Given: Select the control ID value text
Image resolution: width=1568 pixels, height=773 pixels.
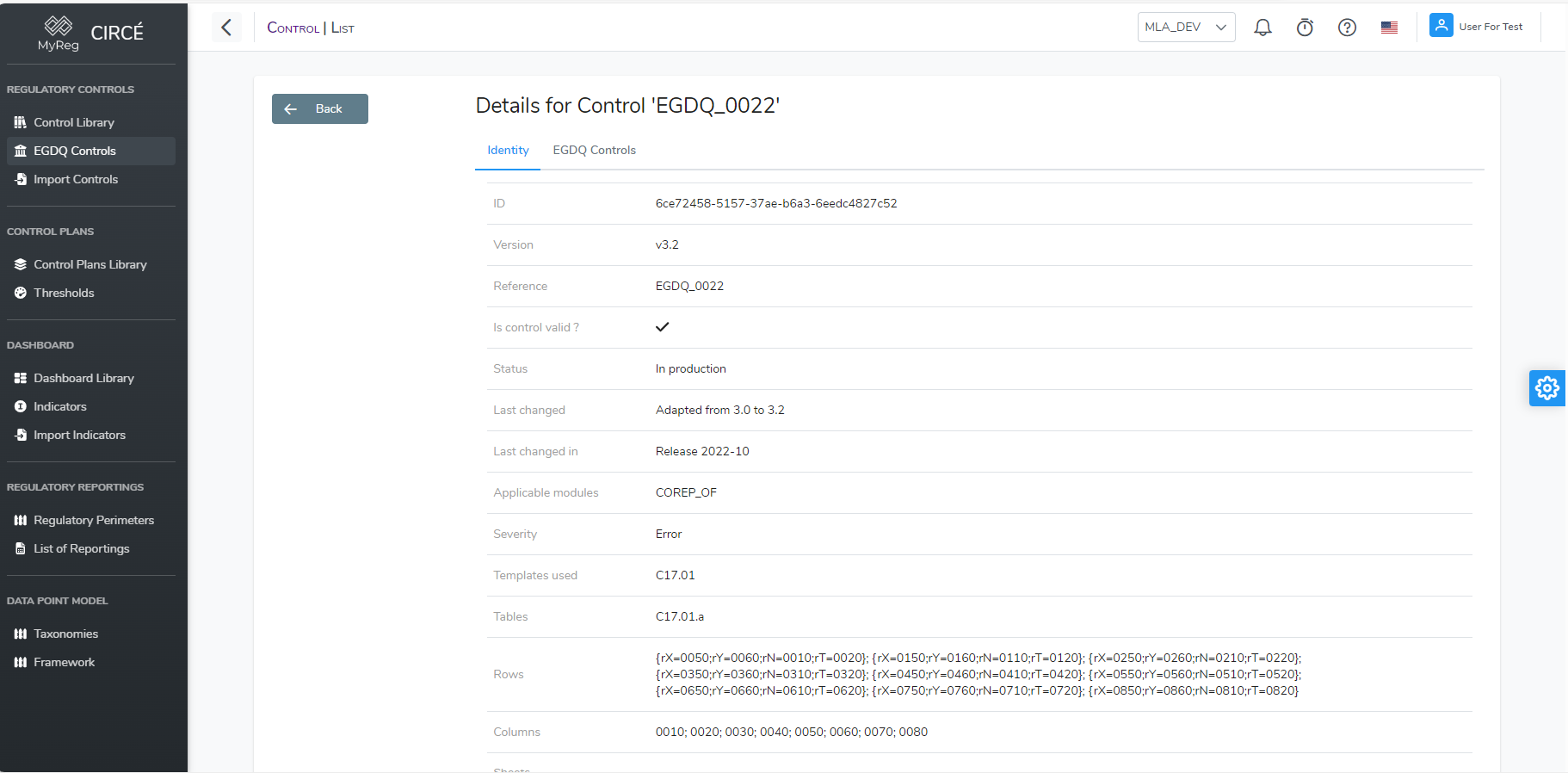Looking at the screenshot, I should point(775,204).
